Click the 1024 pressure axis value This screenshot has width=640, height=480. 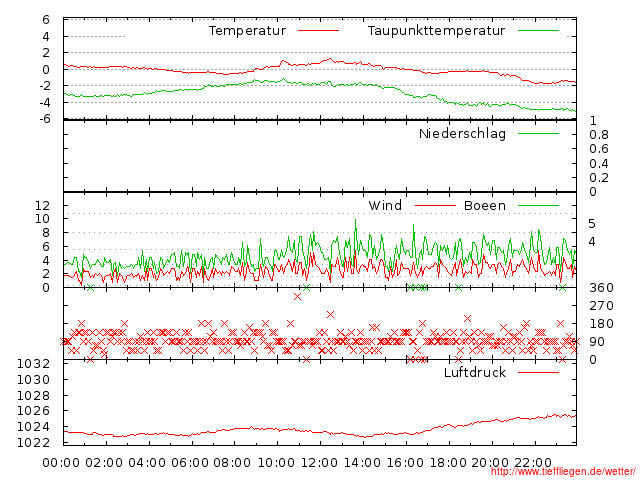coord(33,427)
